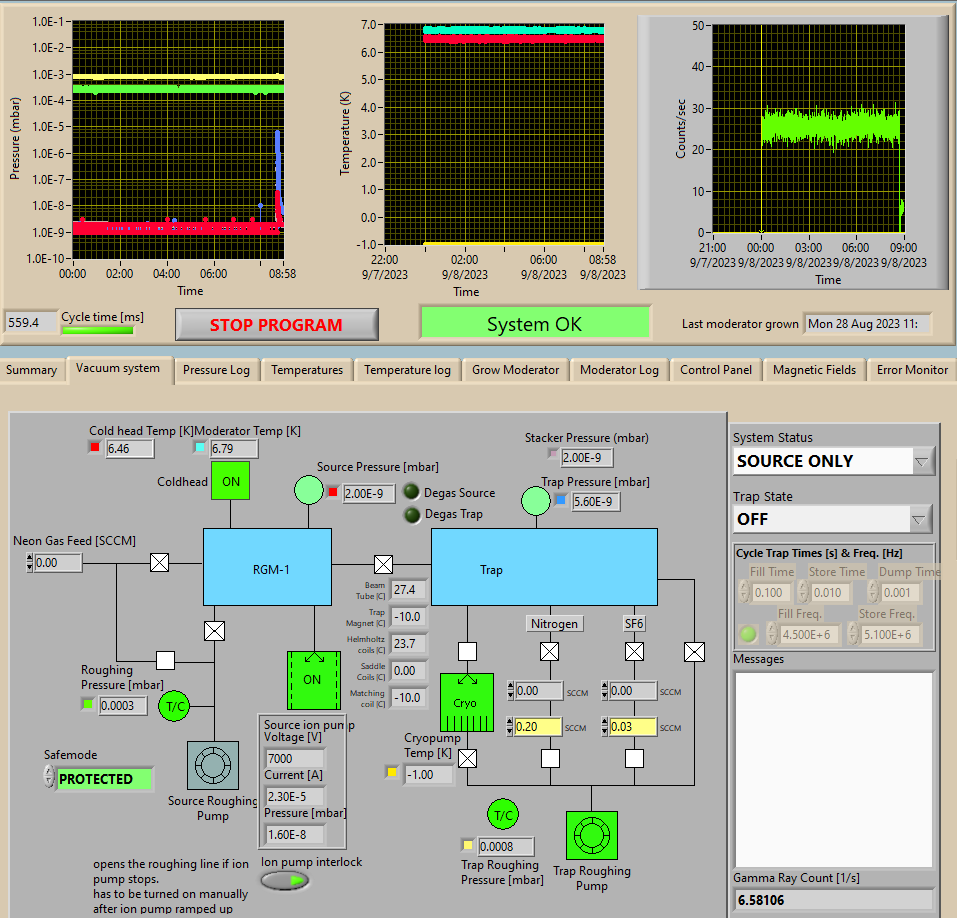The image size is (957, 918).
Task: Enable the Degas Source indicator button
Action: point(411,492)
